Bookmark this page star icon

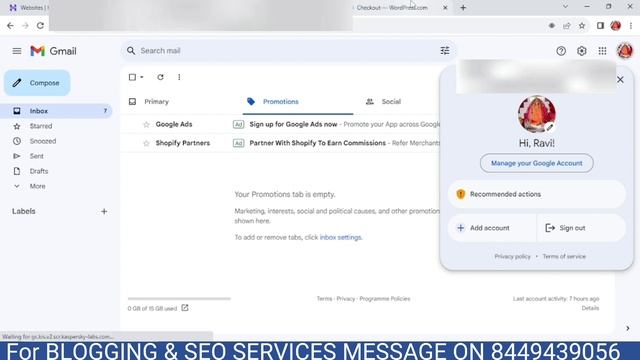(x=582, y=26)
